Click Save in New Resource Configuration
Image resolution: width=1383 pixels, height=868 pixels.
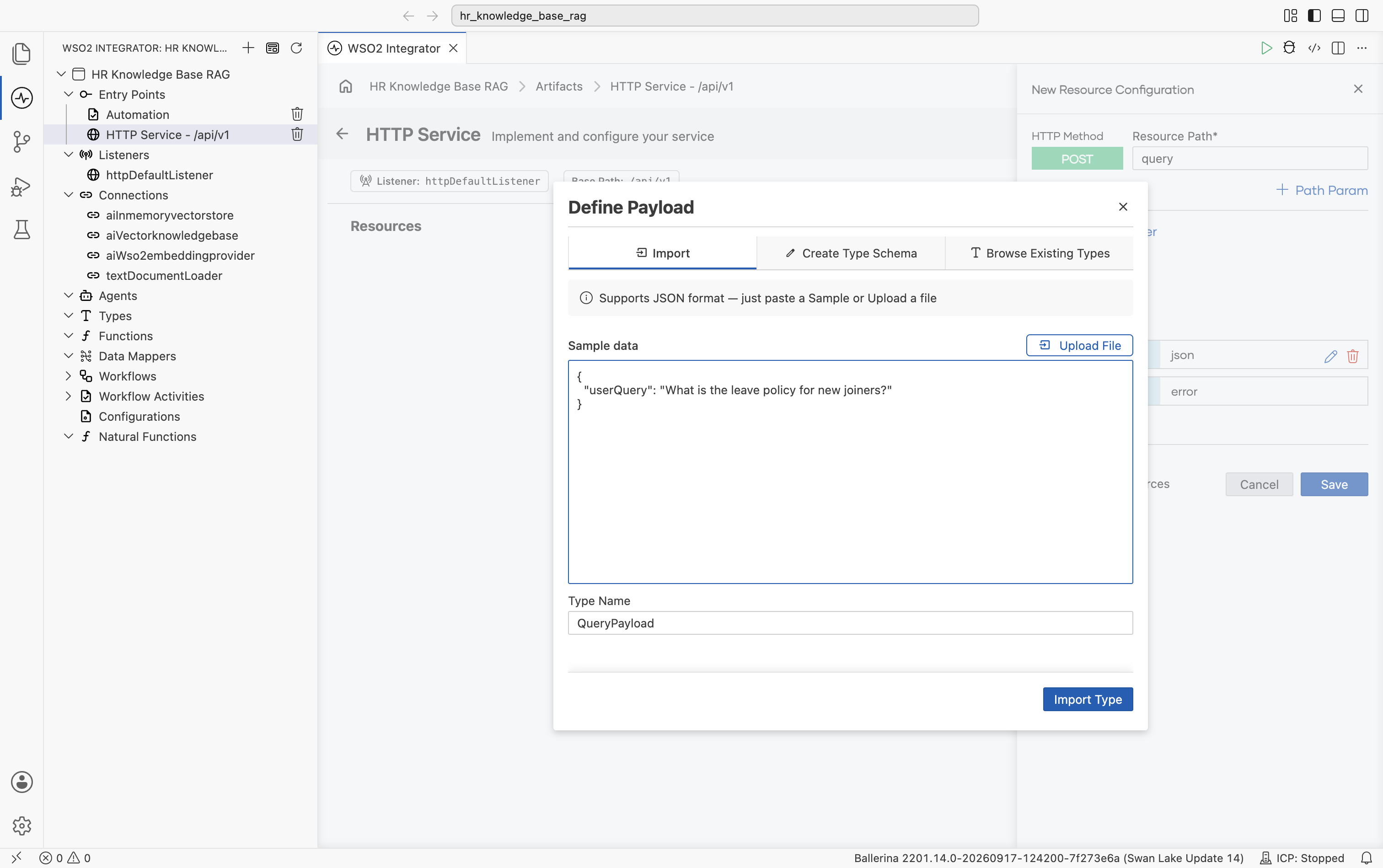[1334, 484]
